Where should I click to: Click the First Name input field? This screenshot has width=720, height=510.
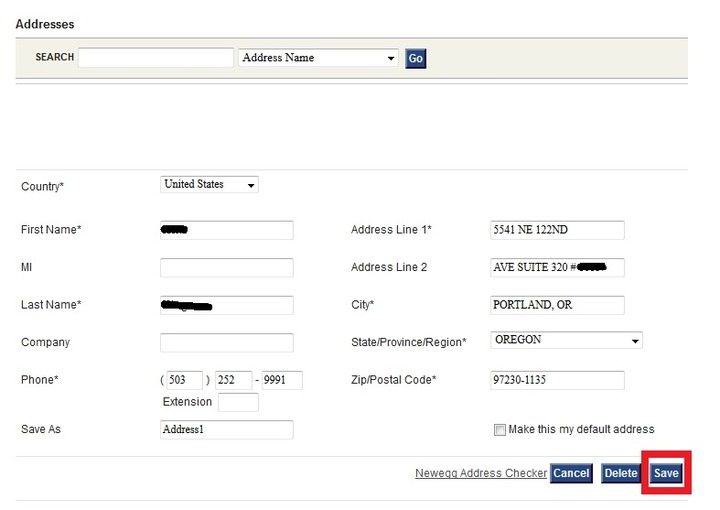pyautogui.click(x=226, y=230)
